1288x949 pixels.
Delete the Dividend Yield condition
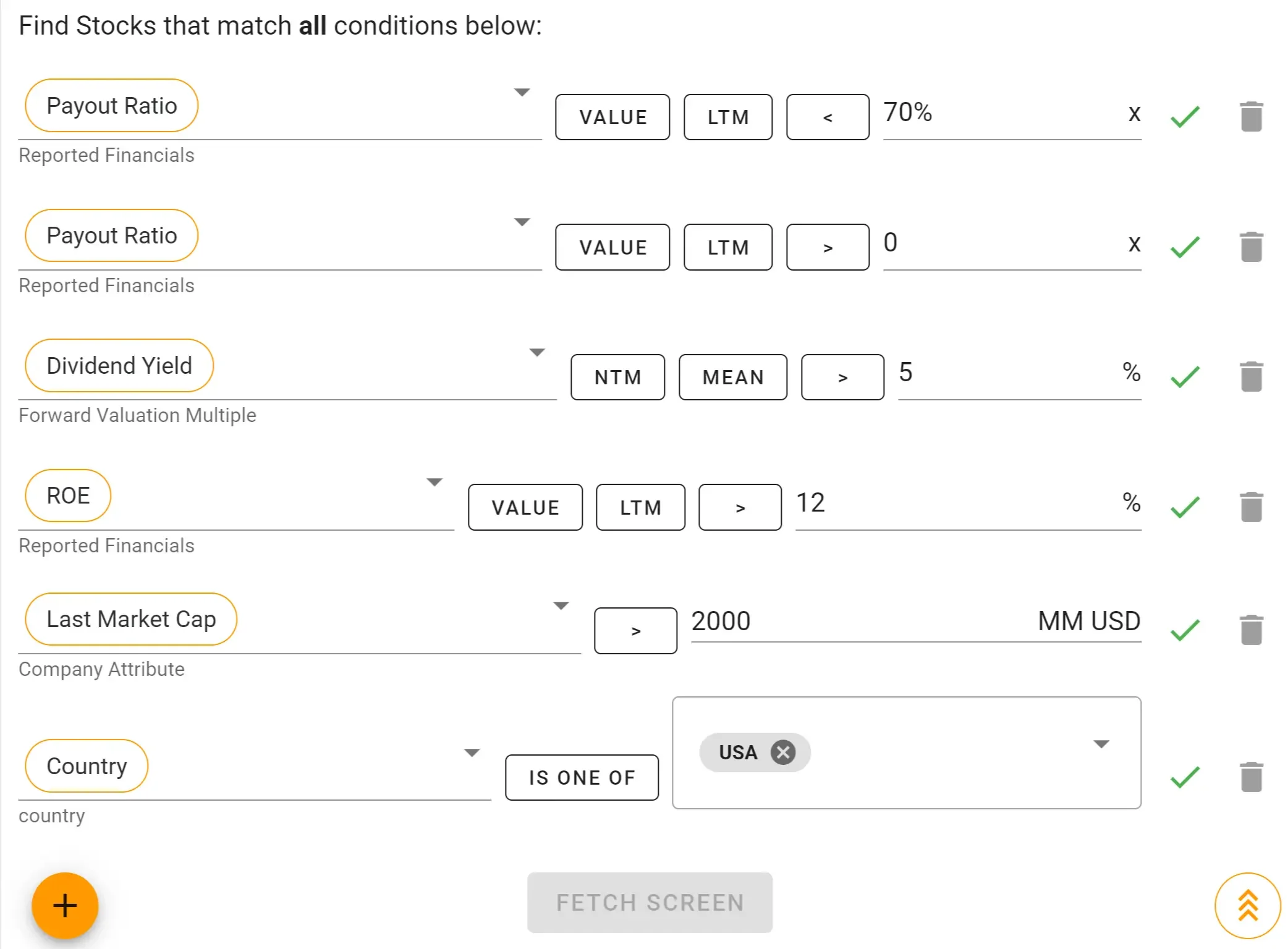[x=1251, y=376]
